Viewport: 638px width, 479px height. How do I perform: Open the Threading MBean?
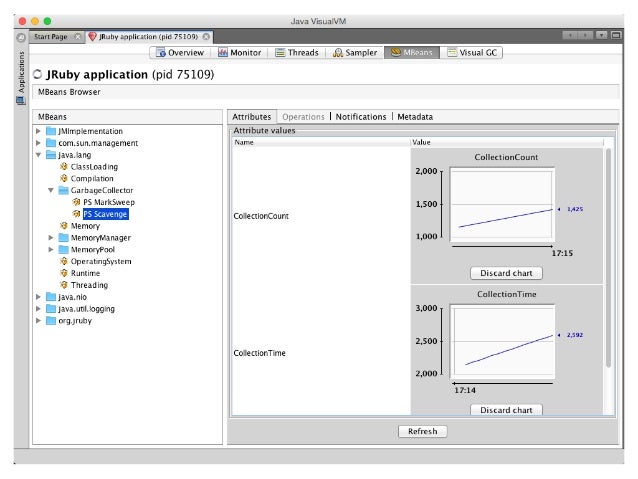pos(88,285)
